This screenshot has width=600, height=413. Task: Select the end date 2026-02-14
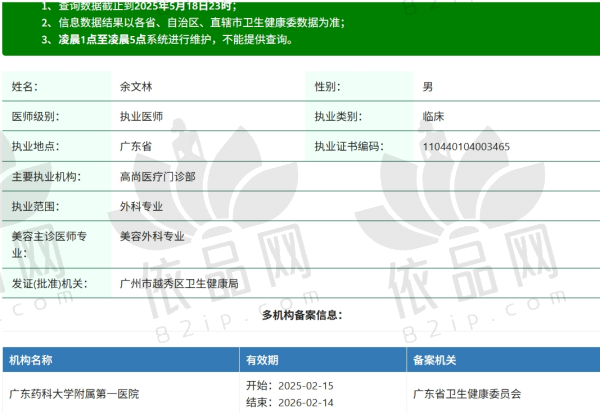tap(306, 403)
